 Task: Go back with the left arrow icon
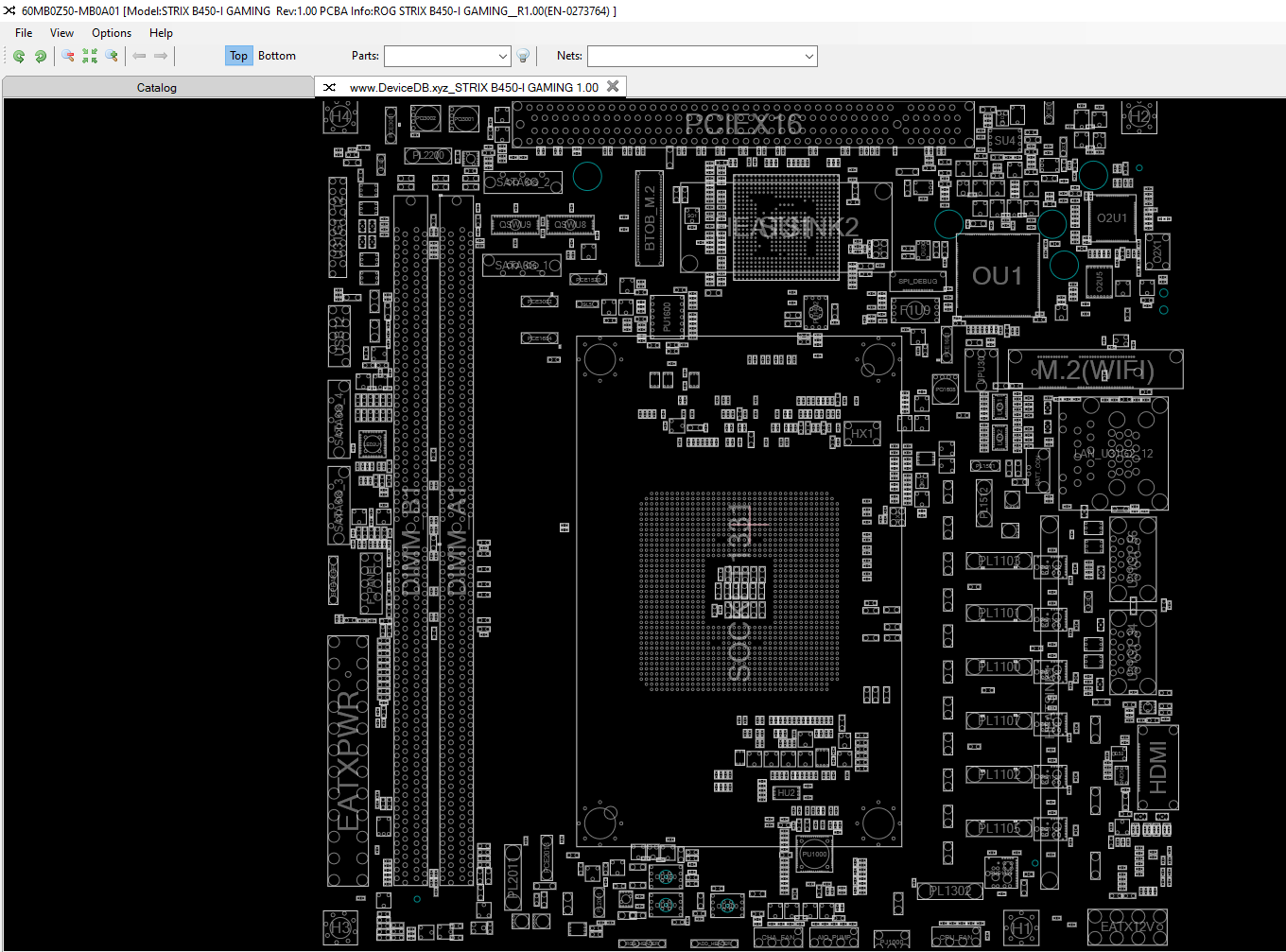click(x=139, y=56)
